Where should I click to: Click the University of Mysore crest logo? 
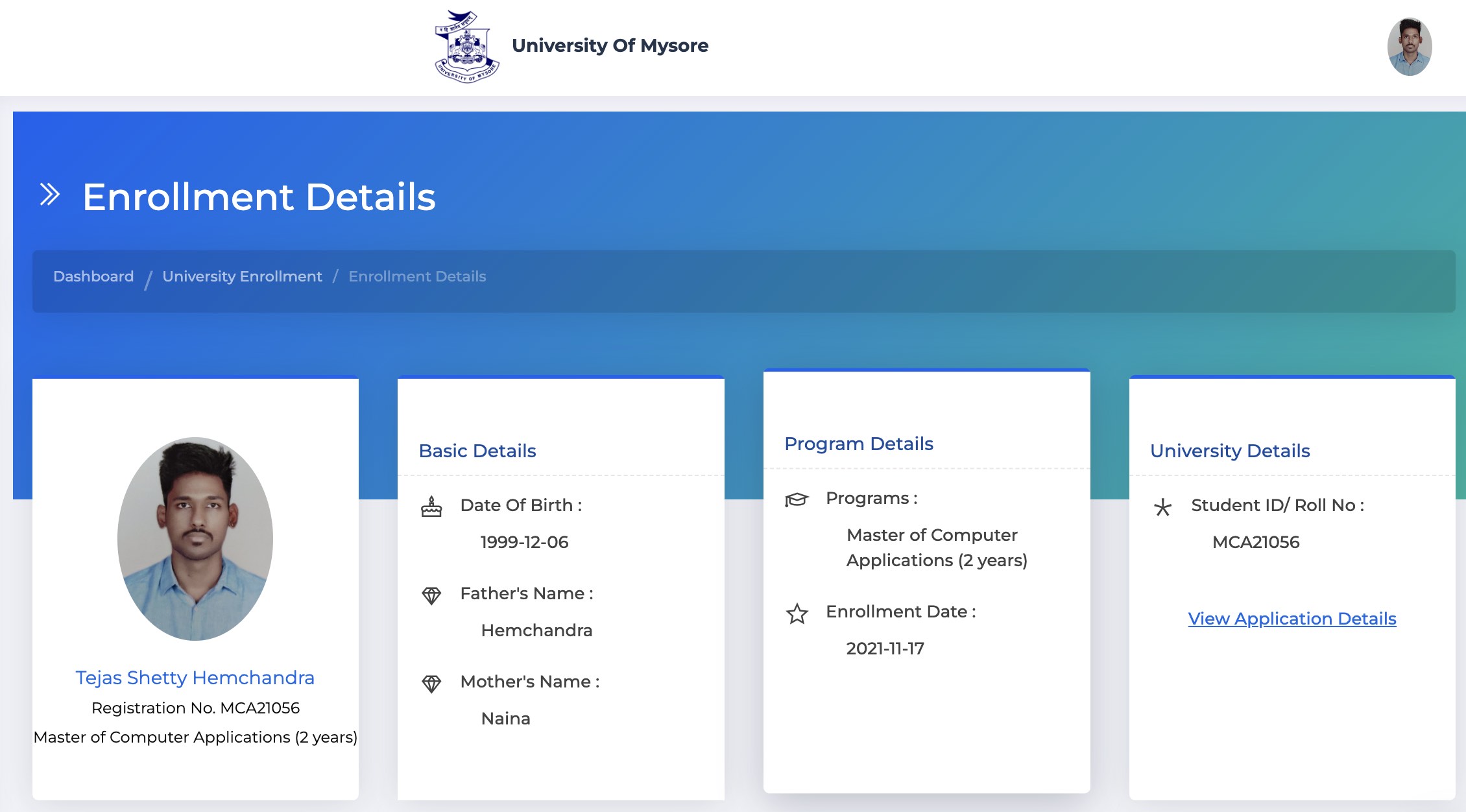[466, 46]
